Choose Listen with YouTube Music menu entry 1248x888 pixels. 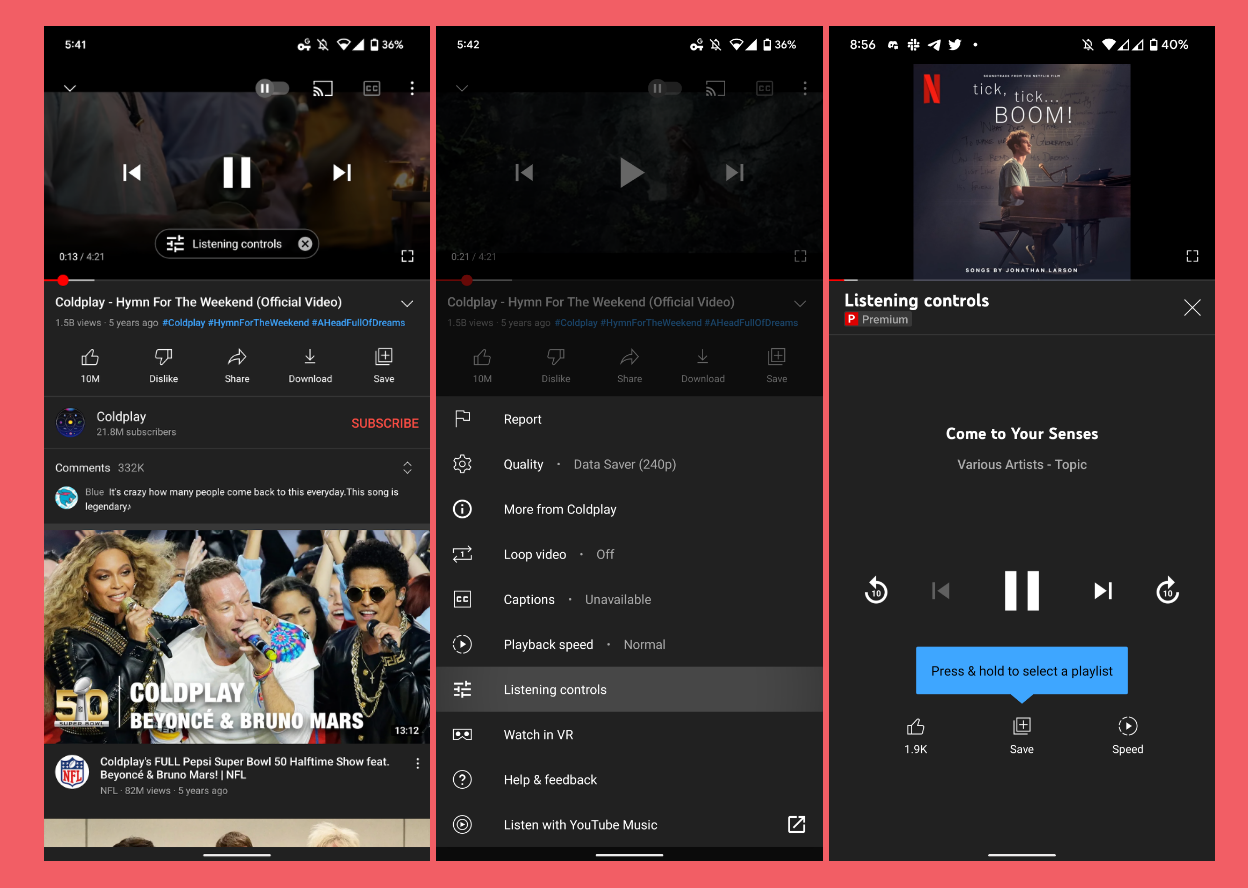580,825
